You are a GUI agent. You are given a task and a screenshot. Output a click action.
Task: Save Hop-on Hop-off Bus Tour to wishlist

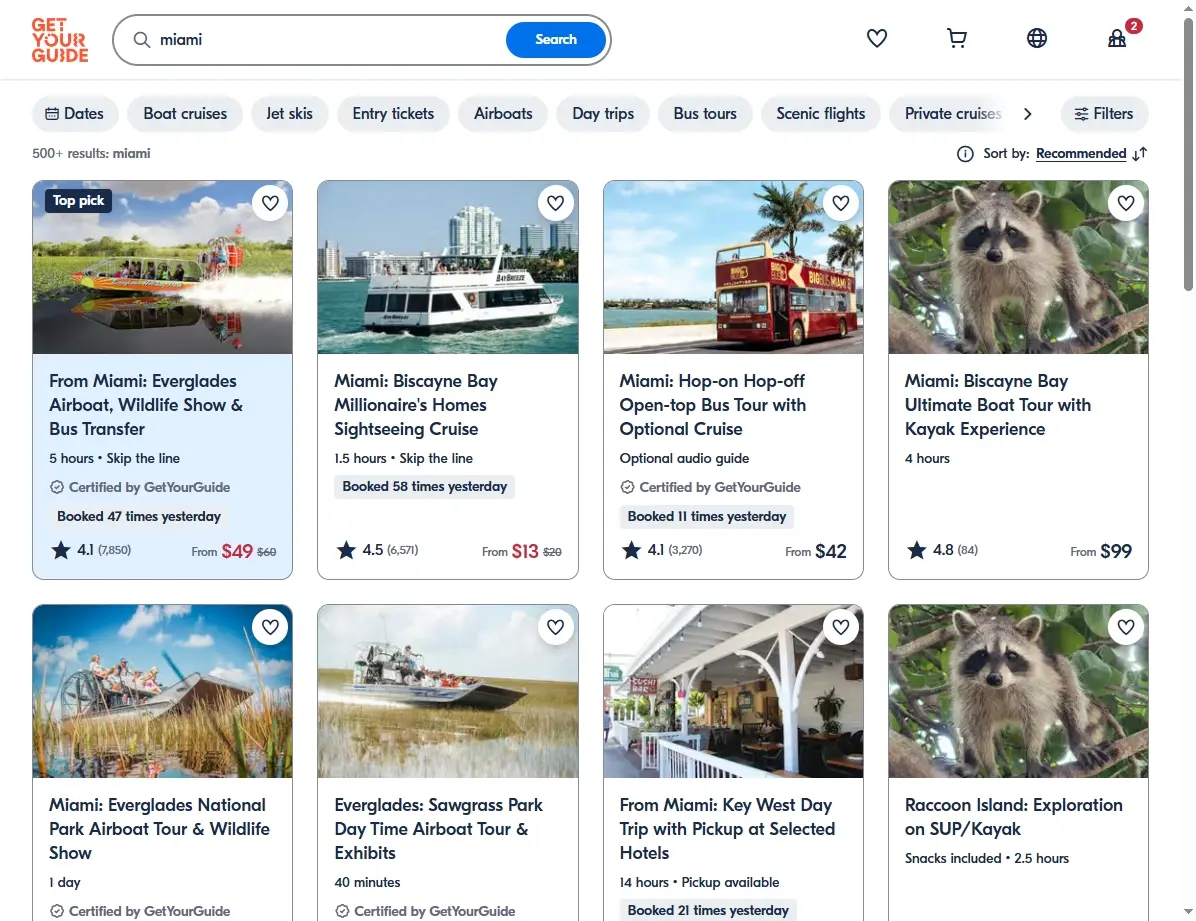[x=841, y=203]
